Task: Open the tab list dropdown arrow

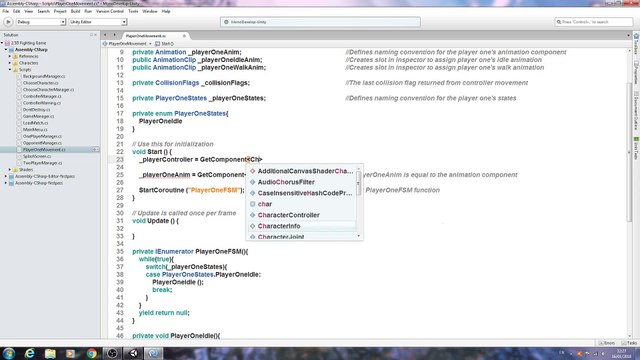Action: (628, 36)
